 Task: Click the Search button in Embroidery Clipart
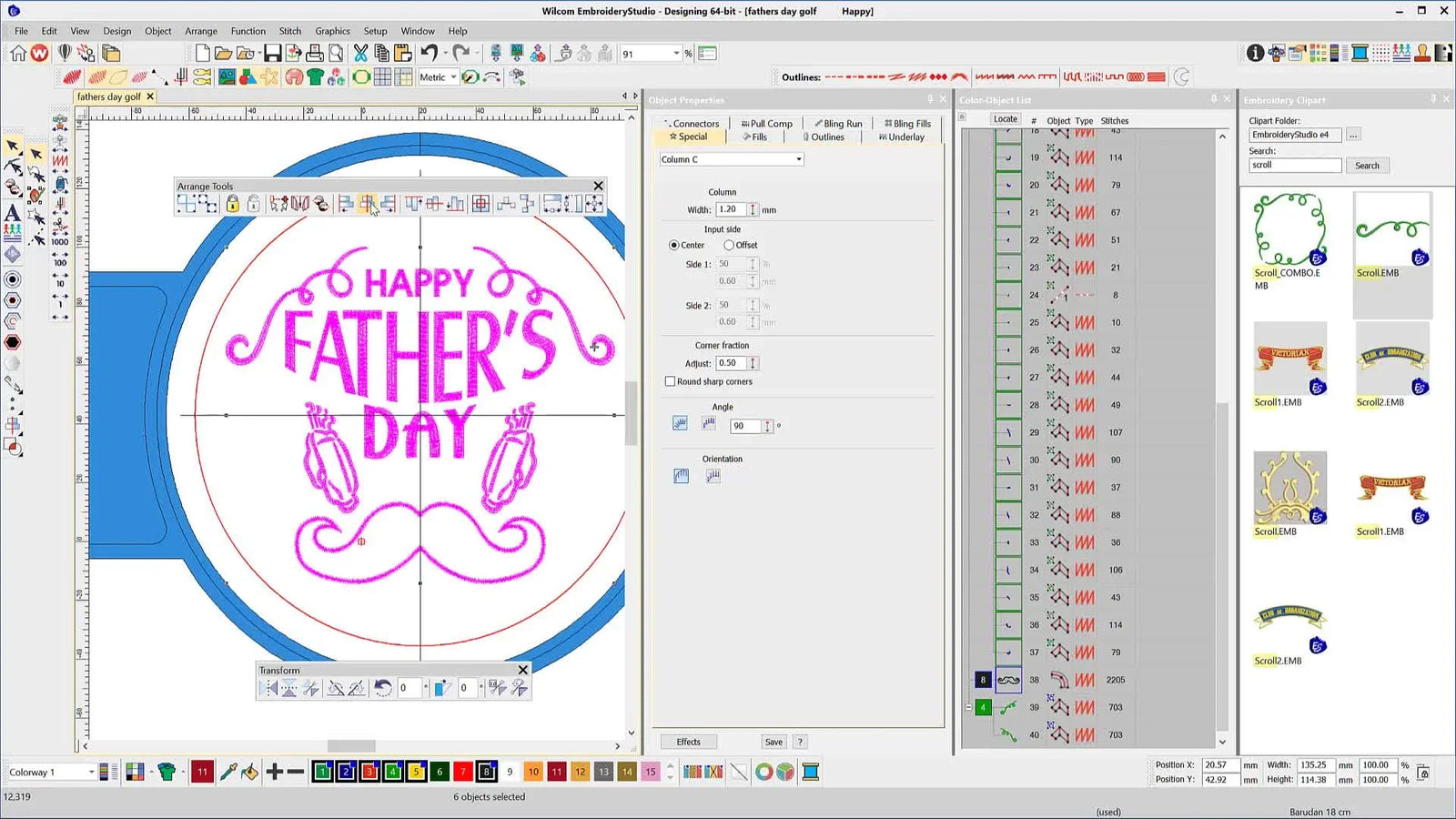pos(1368,165)
